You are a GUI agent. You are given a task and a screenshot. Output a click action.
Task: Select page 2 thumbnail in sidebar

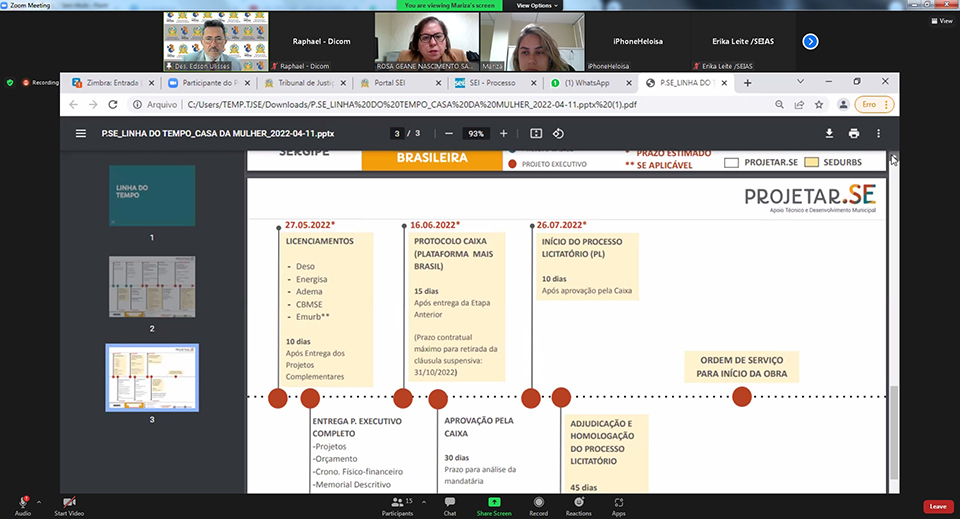click(152, 286)
